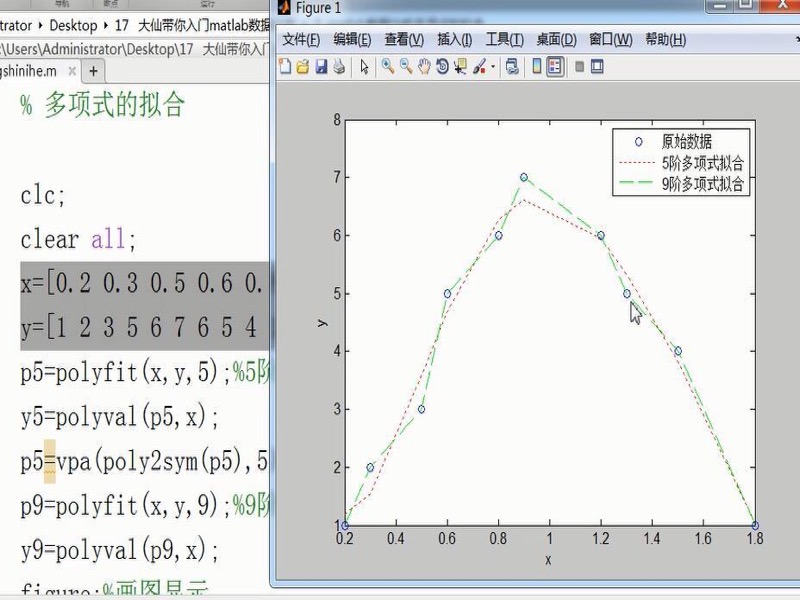Select the Data Cursor tool
This screenshot has width=800, height=600.
(460, 66)
